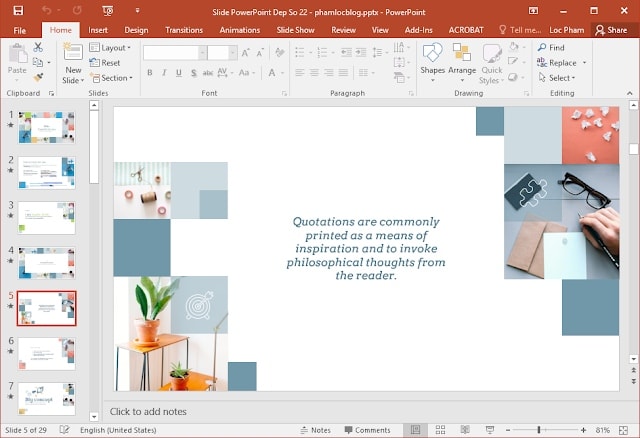Switch to Slide Sorter view in the status bar

[x=440, y=429]
